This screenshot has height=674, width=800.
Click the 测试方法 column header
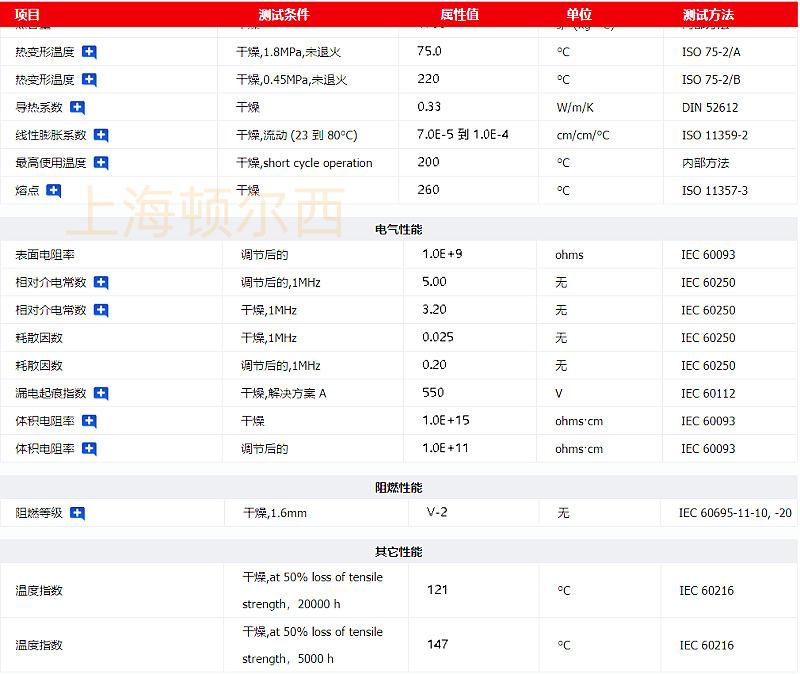pyautogui.click(x=708, y=15)
